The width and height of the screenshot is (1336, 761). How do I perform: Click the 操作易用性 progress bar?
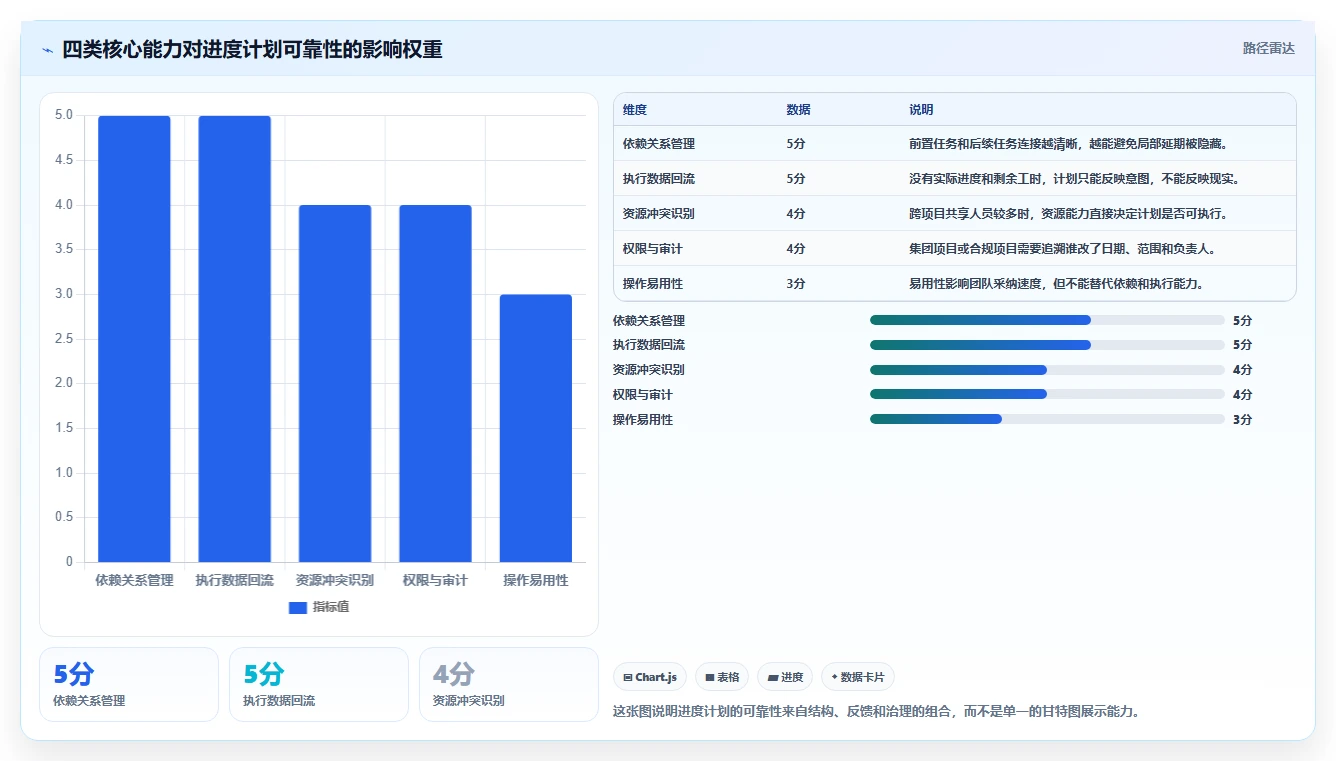[x=1047, y=419]
